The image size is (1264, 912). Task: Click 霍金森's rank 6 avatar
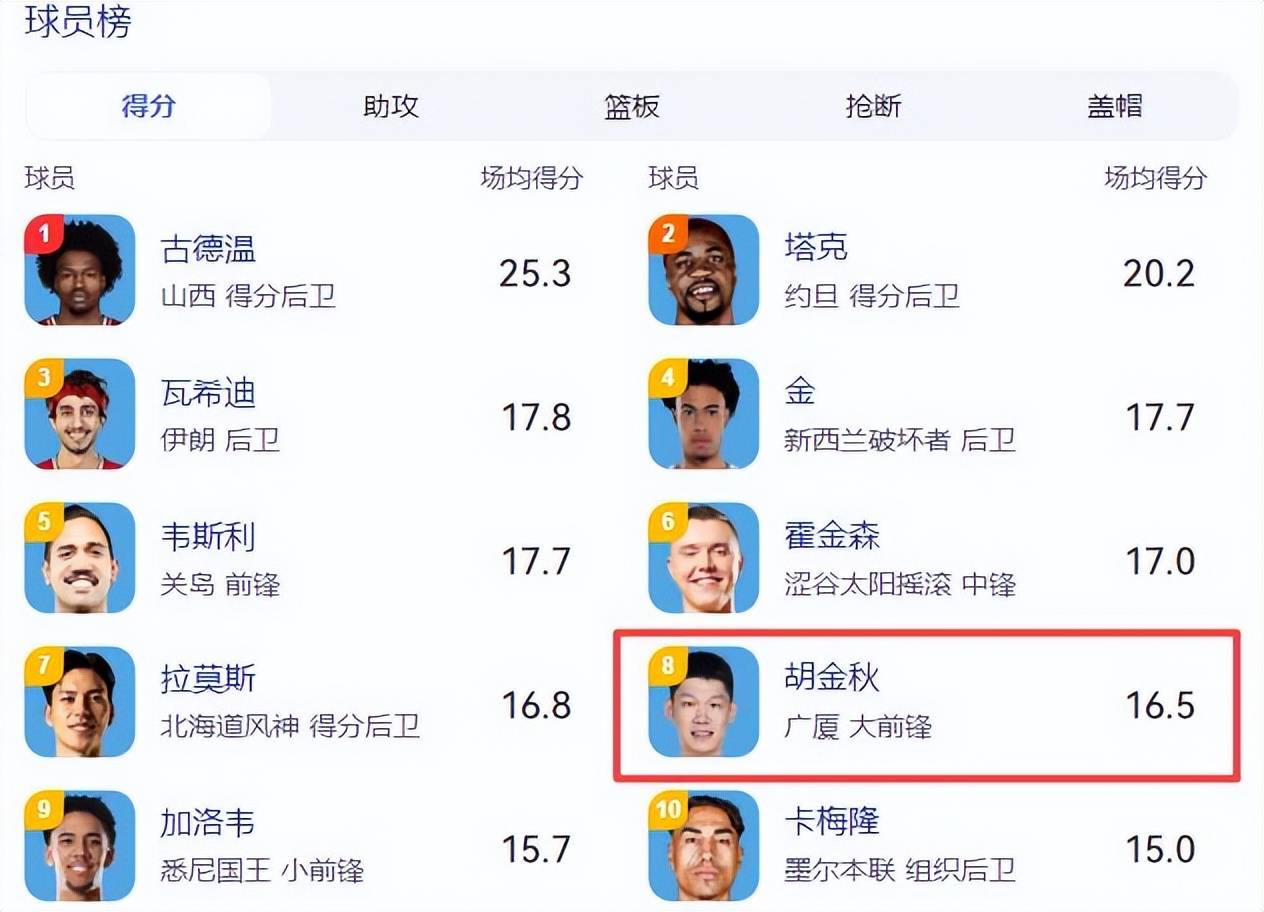point(704,558)
